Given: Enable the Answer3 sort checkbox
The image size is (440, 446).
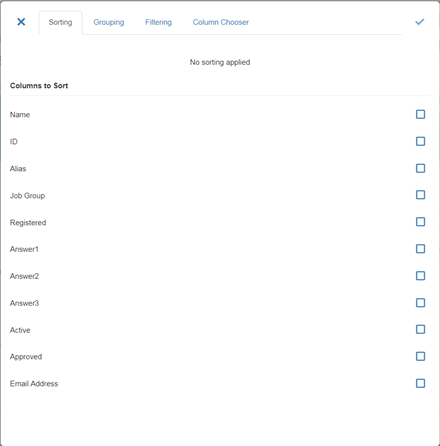Looking at the screenshot, I should tap(420, 303).
